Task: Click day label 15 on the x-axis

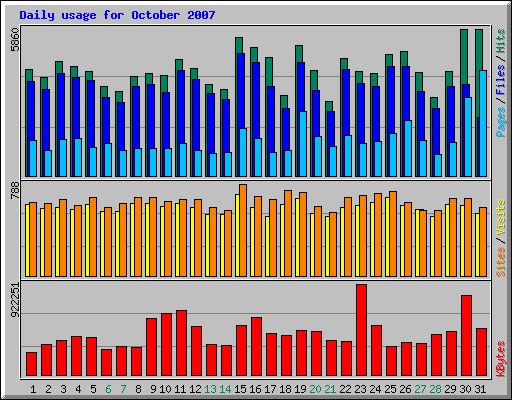Action: [x=240, y=389]
